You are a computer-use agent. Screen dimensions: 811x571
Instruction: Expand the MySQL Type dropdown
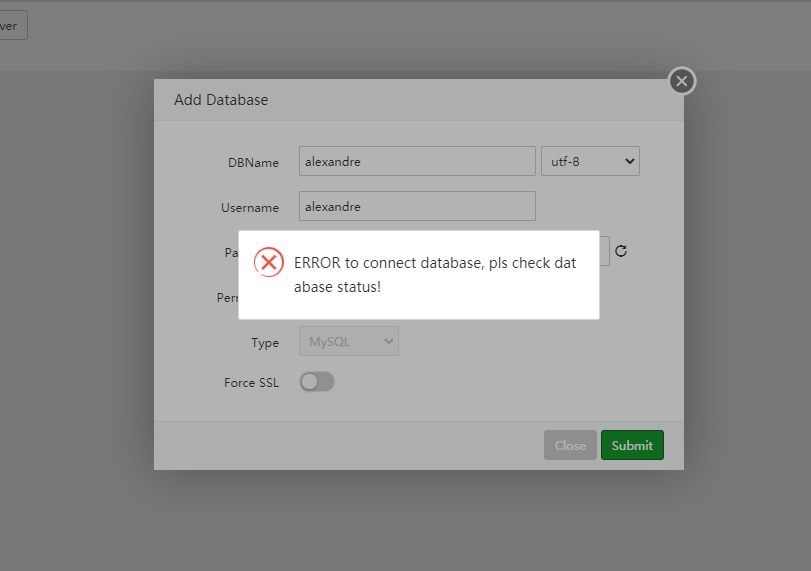point(349,342)
